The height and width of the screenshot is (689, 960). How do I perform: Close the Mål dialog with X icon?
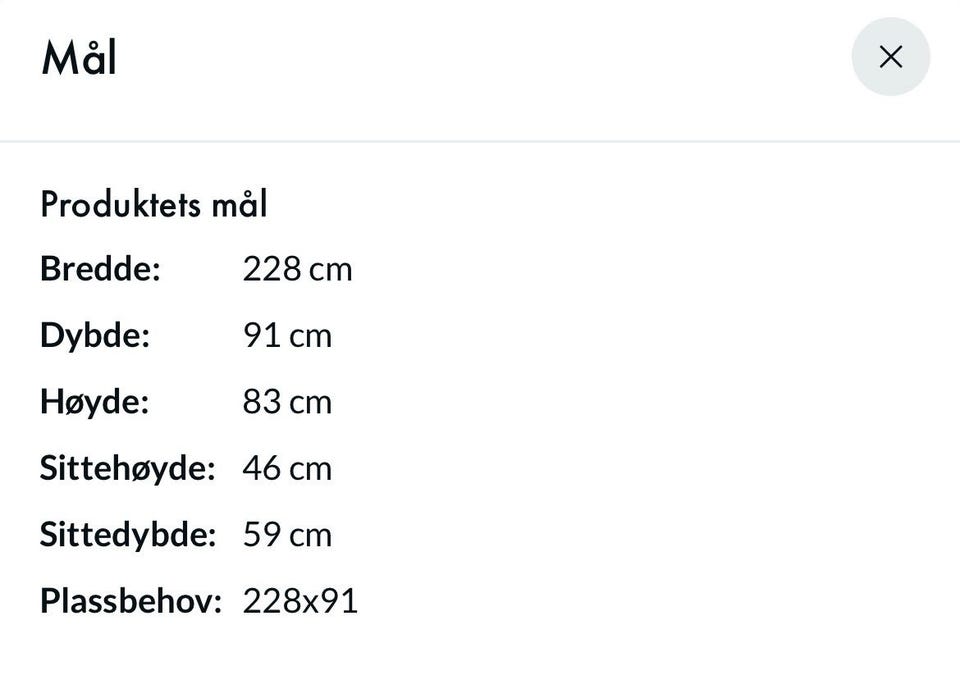point(891,57)
